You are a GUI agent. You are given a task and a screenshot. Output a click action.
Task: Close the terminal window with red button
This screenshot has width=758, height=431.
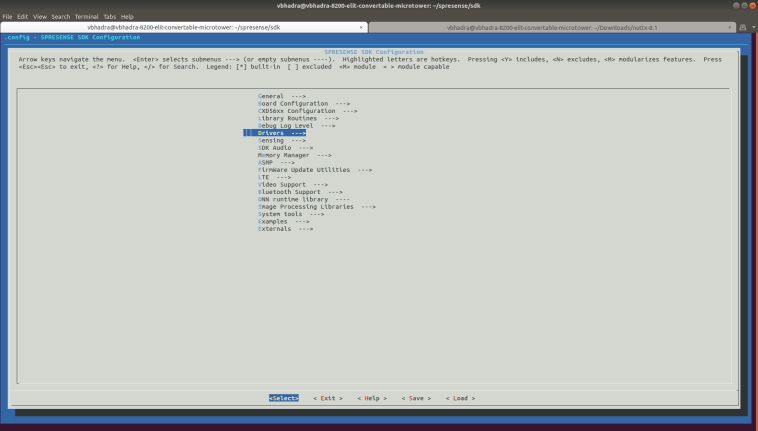(x=752, y=6)
